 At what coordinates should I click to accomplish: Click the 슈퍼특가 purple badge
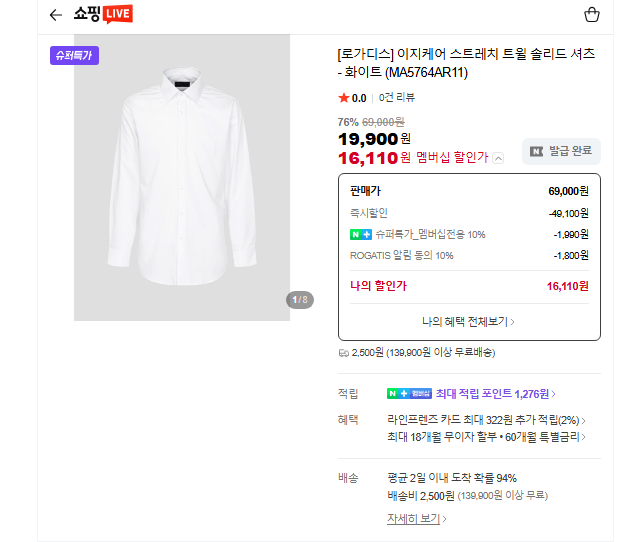74,56
